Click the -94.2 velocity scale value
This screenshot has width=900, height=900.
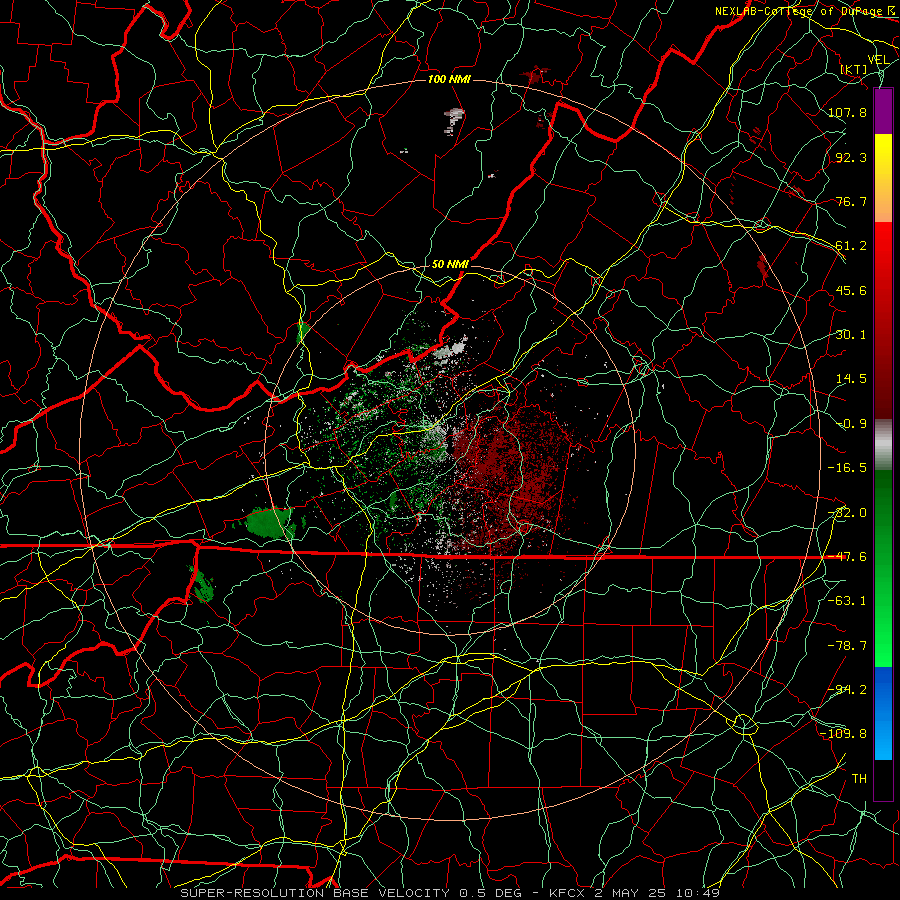pos(847,689)
